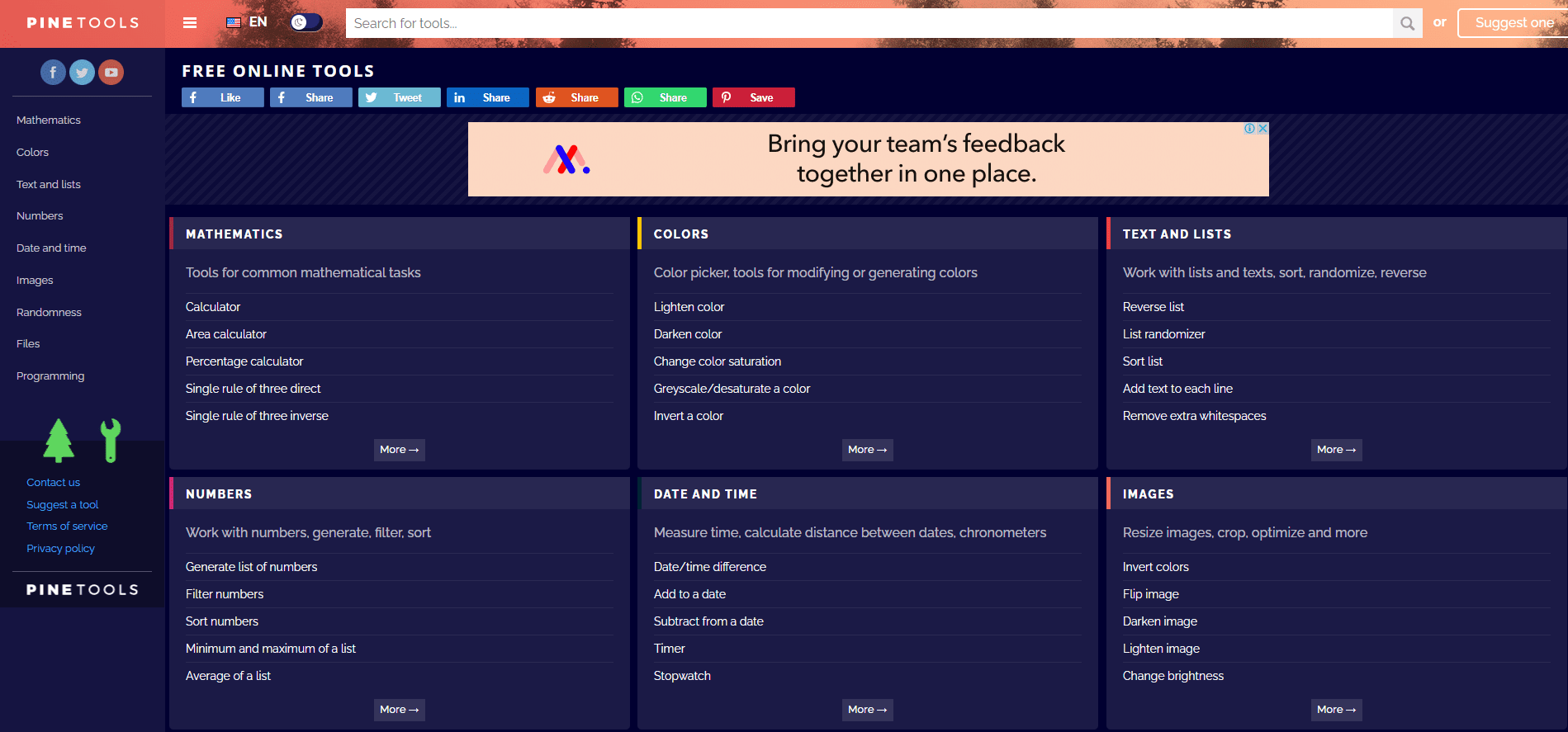Click the Pinterest Save button
Screen dimensions: 1568x732
(754, 97)
